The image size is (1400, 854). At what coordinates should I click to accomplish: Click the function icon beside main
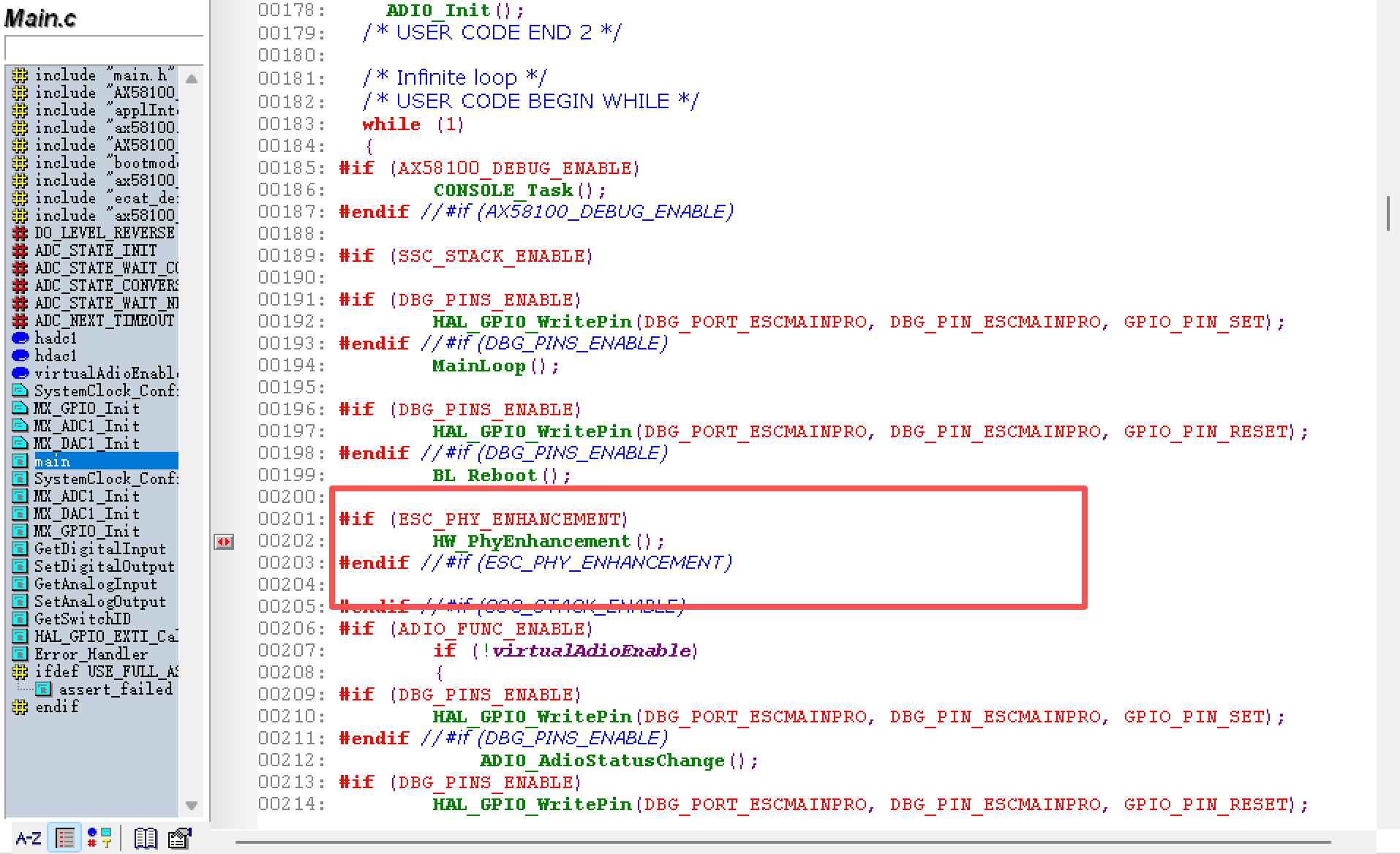tap(20, 461)
